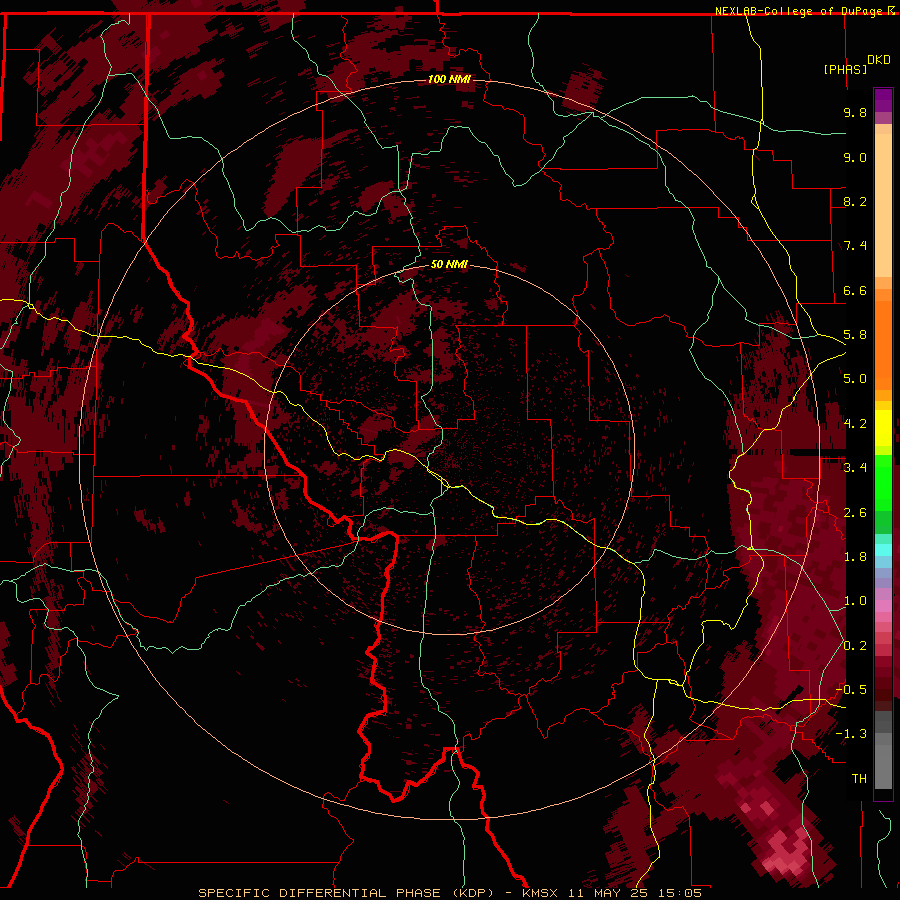The height and width of the screenshot is (900, 900).
Task: Pick the cyan band in color bar
Action: (x=883, y=550)
